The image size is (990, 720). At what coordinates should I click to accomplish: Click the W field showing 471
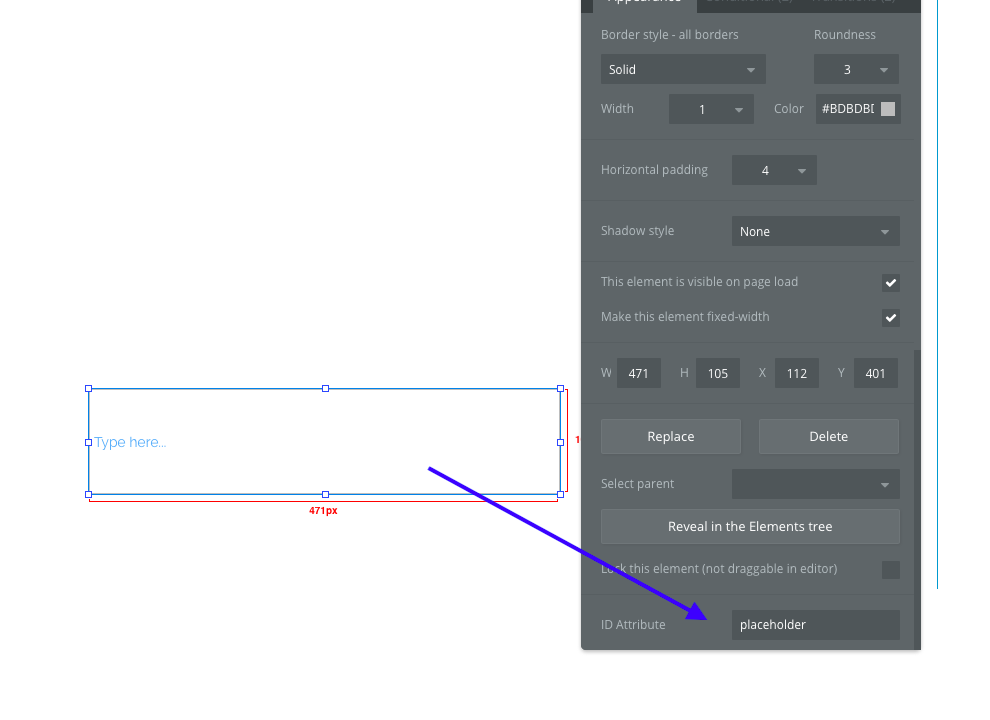(x=638, y=373)
